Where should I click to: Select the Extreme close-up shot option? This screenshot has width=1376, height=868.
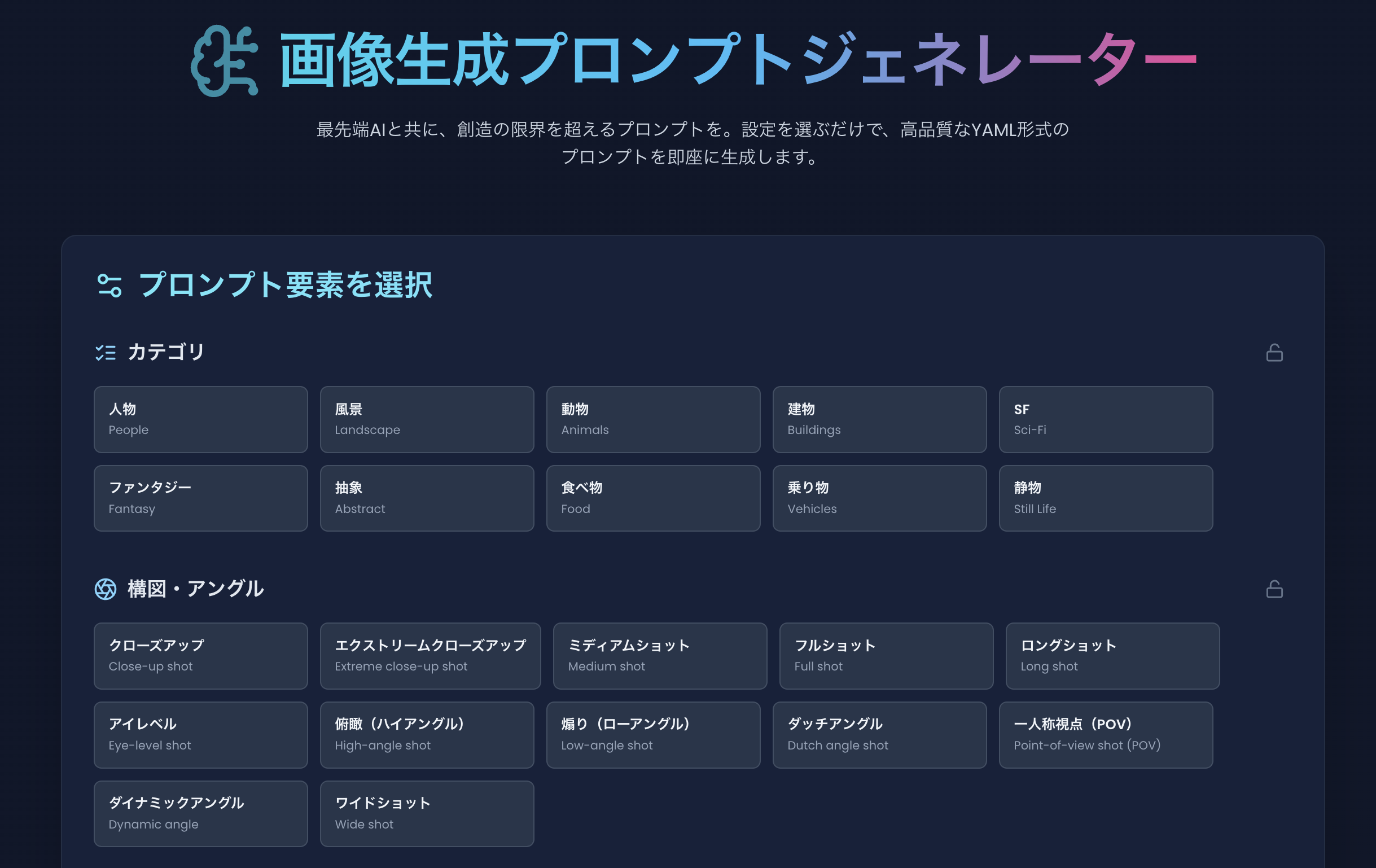coord(430,656)
